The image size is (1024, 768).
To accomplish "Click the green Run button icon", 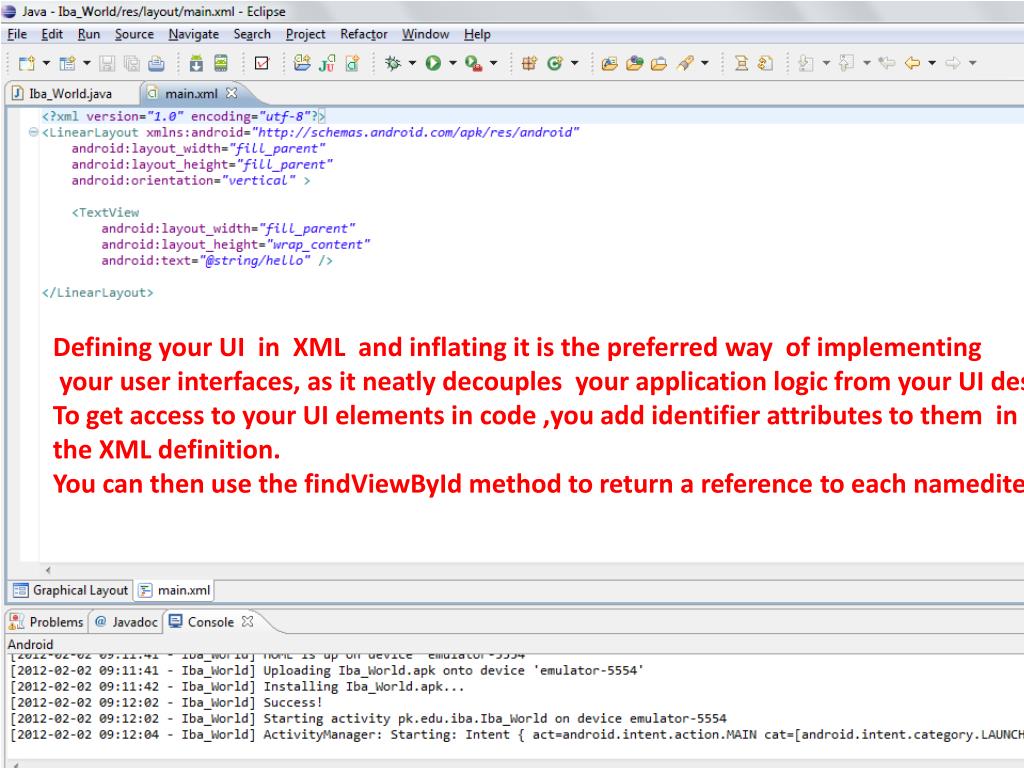I will (x=433, y=63).
